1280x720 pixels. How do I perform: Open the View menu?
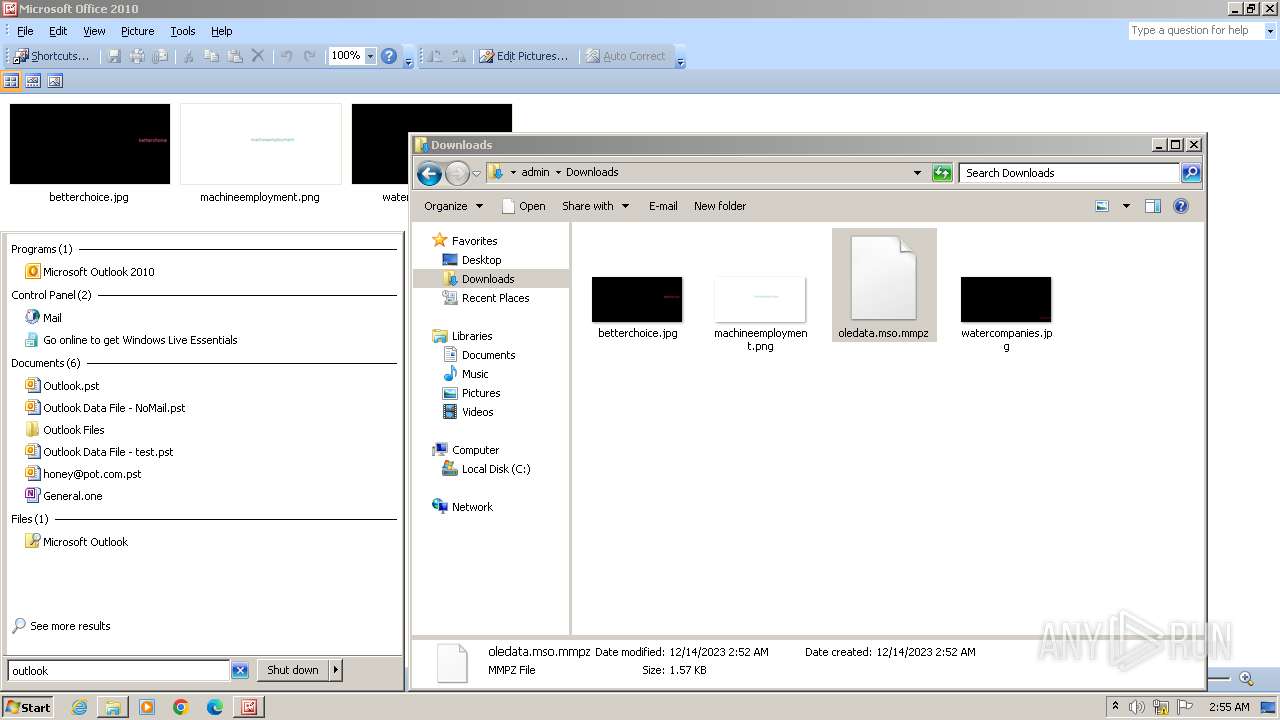94,31
